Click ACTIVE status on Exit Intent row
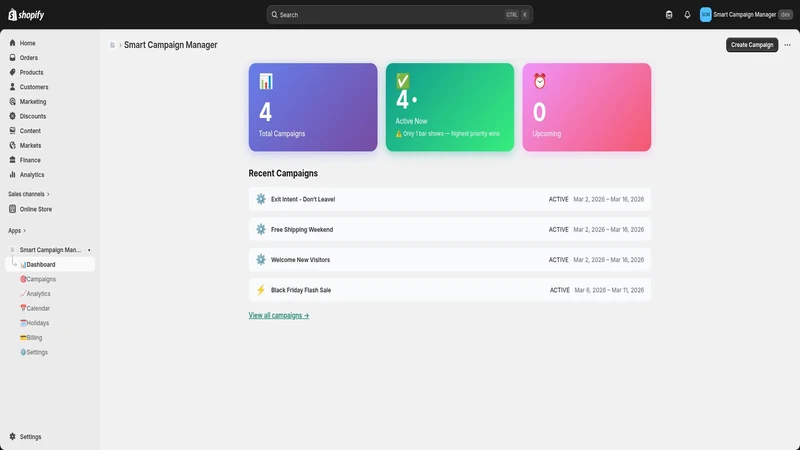800x450 pixels. 558,199
